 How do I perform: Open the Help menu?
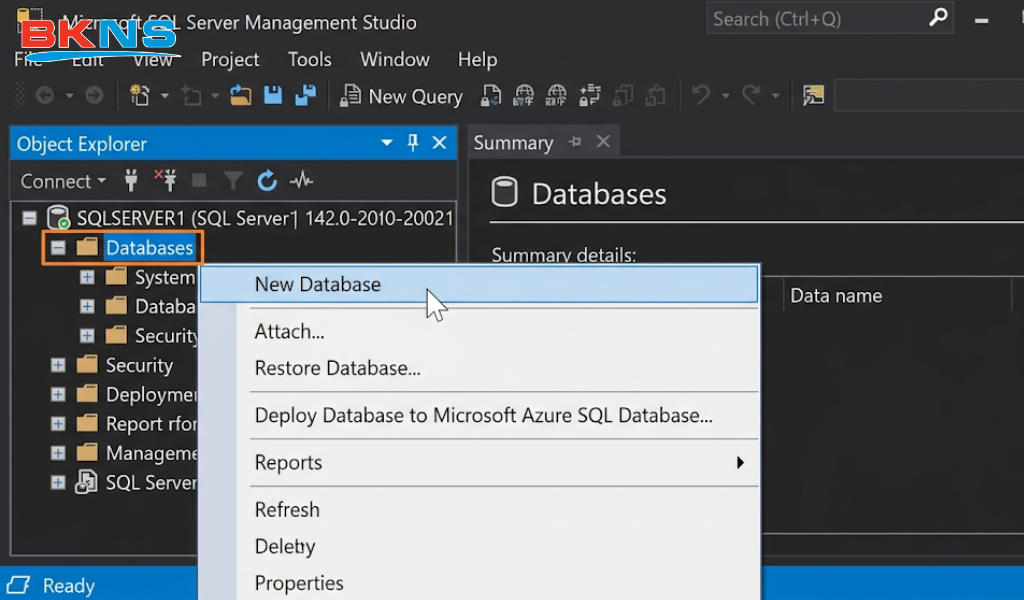click(x=477, y=59)
